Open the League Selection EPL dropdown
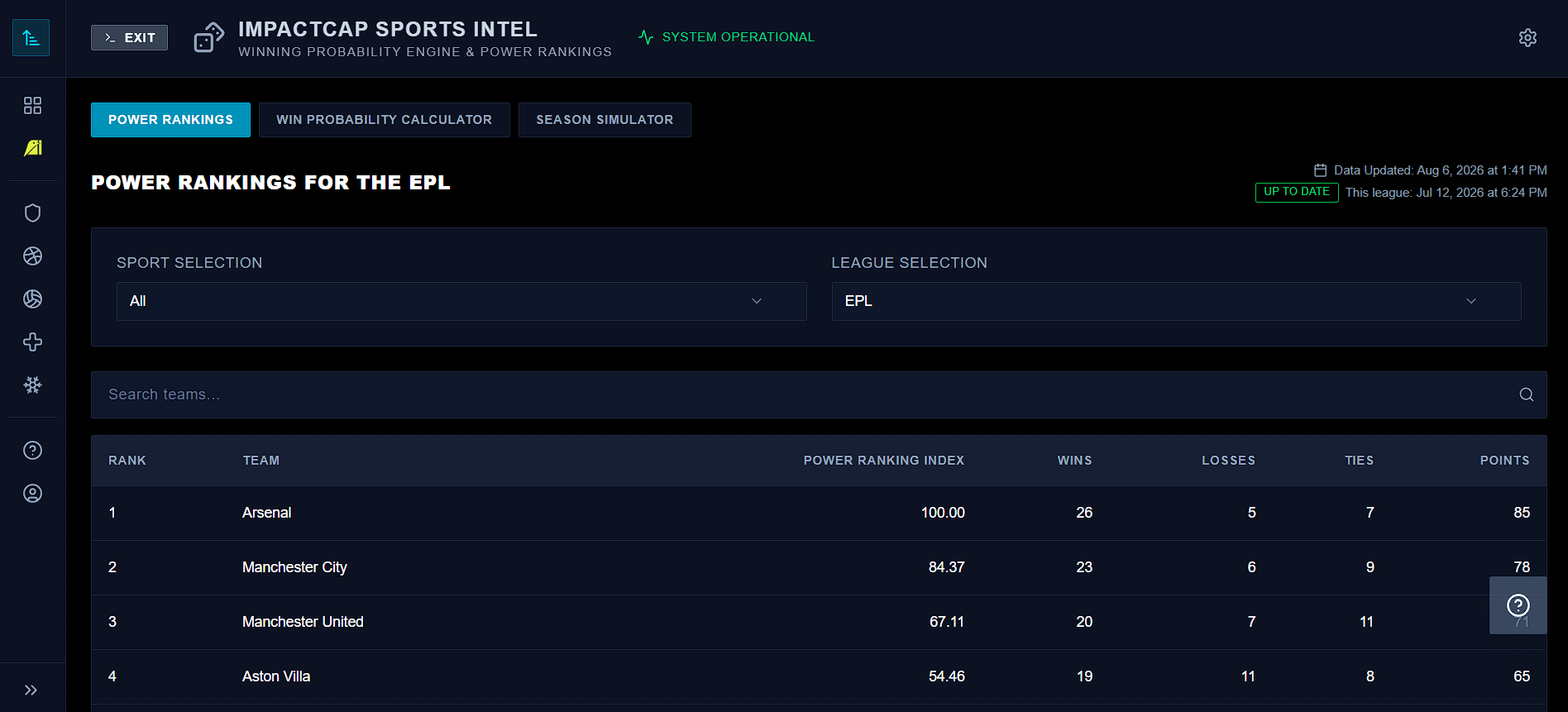Image resolution: width=1568 pixels, height=712 pixels. pos(1176,301)
